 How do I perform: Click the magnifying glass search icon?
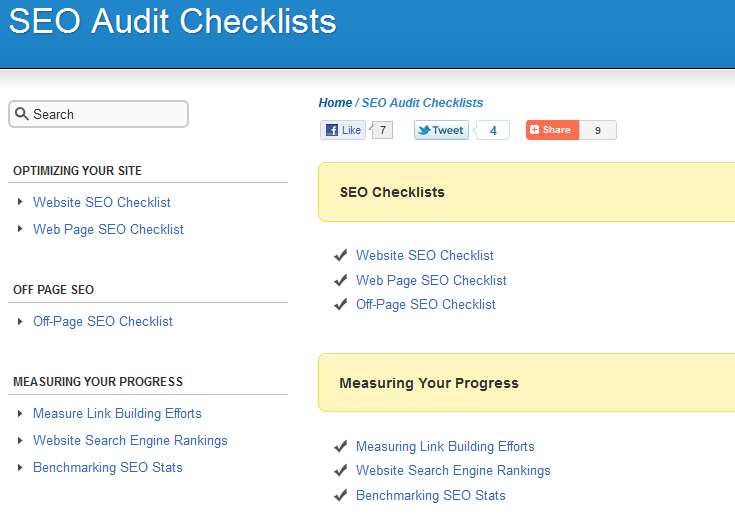pyautogui.click(x=22, y=113)
